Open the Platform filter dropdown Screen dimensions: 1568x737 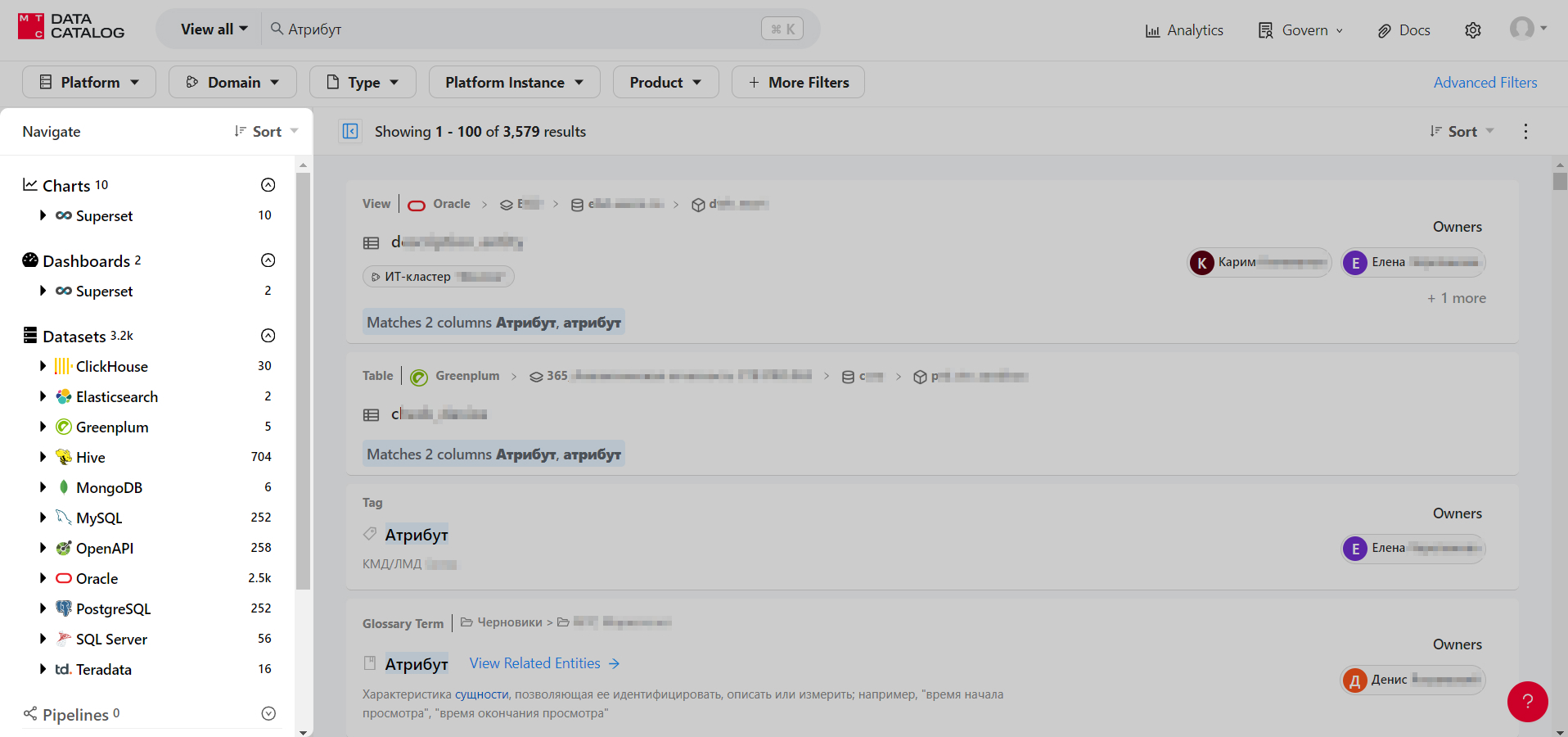tap(89, 83)
